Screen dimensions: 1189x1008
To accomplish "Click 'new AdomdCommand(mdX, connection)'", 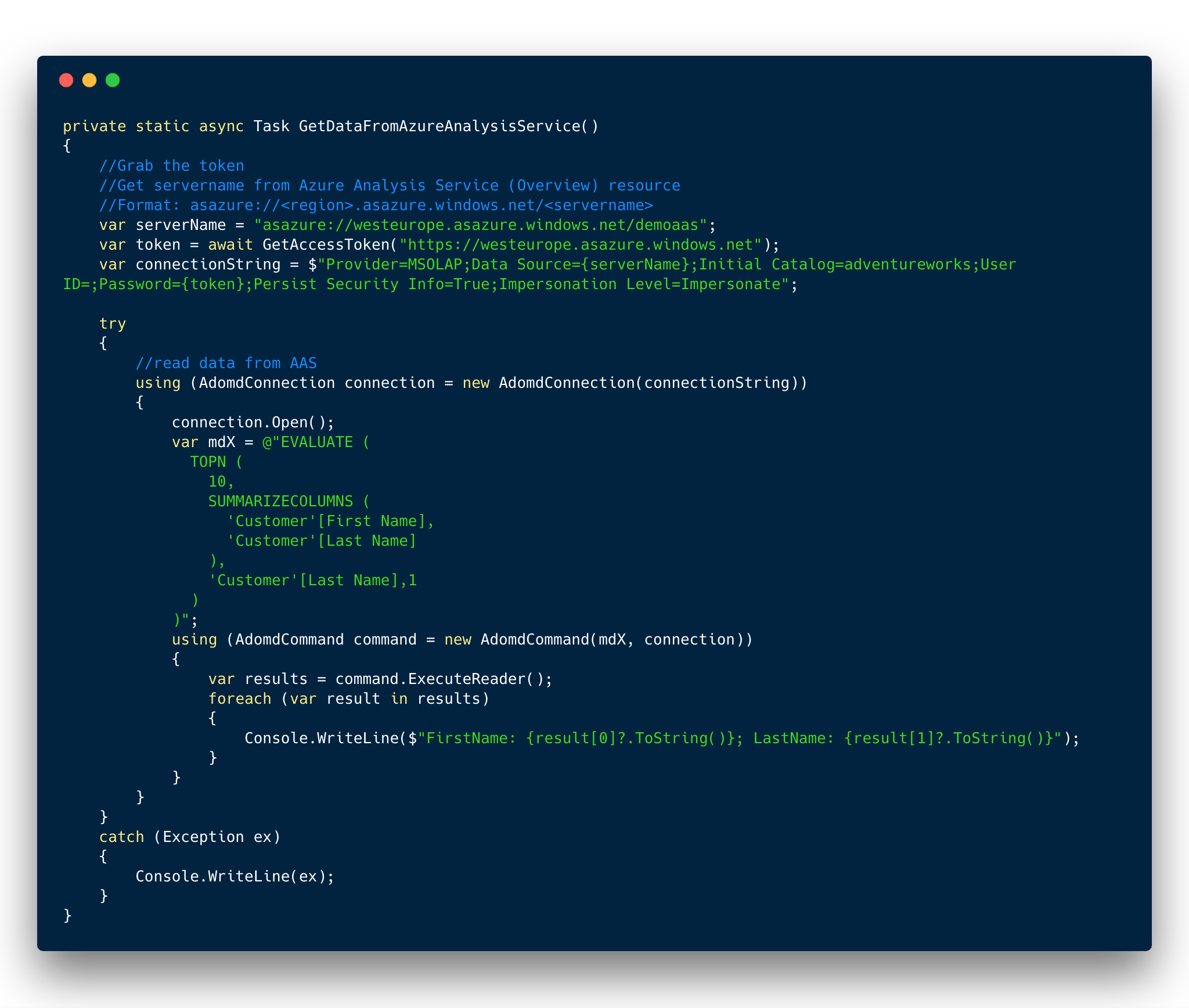I will [594, 639].
